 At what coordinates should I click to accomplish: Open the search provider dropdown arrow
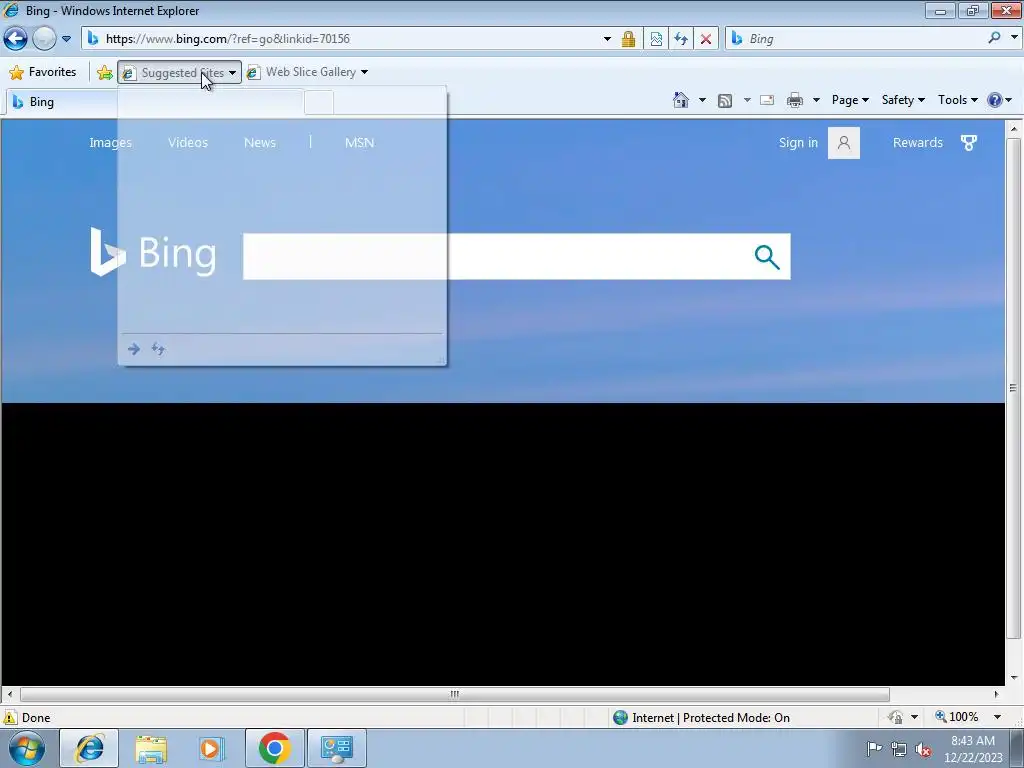click(x=1014, y=38)
